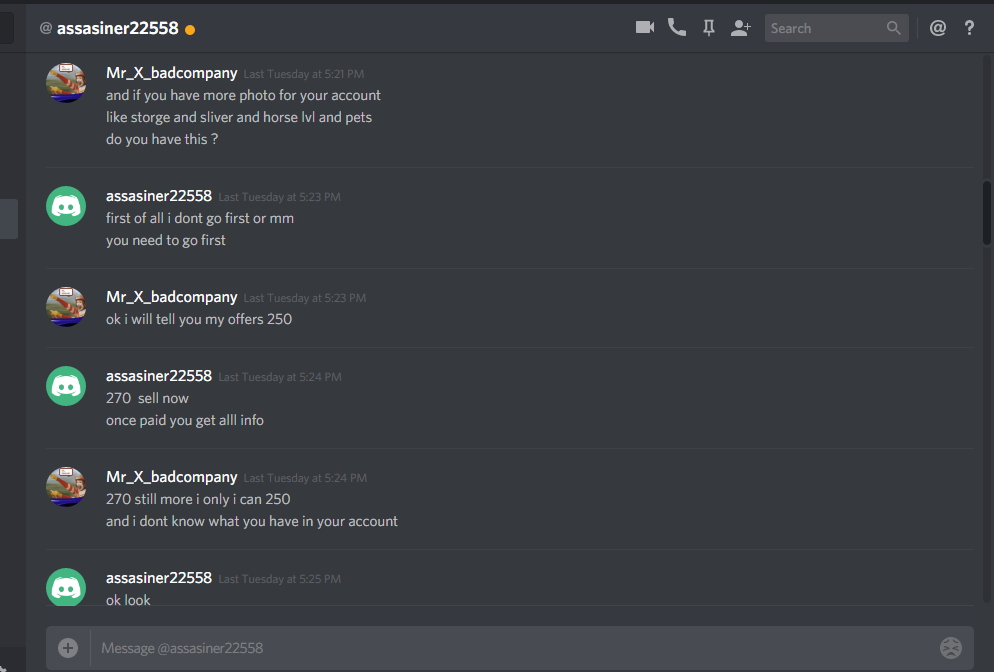Image resolution: width=994 pixels, height=672 pixels.
Task: Click assasiner22558 username at 5:25 PM message
Action: (x=158, y=578)
